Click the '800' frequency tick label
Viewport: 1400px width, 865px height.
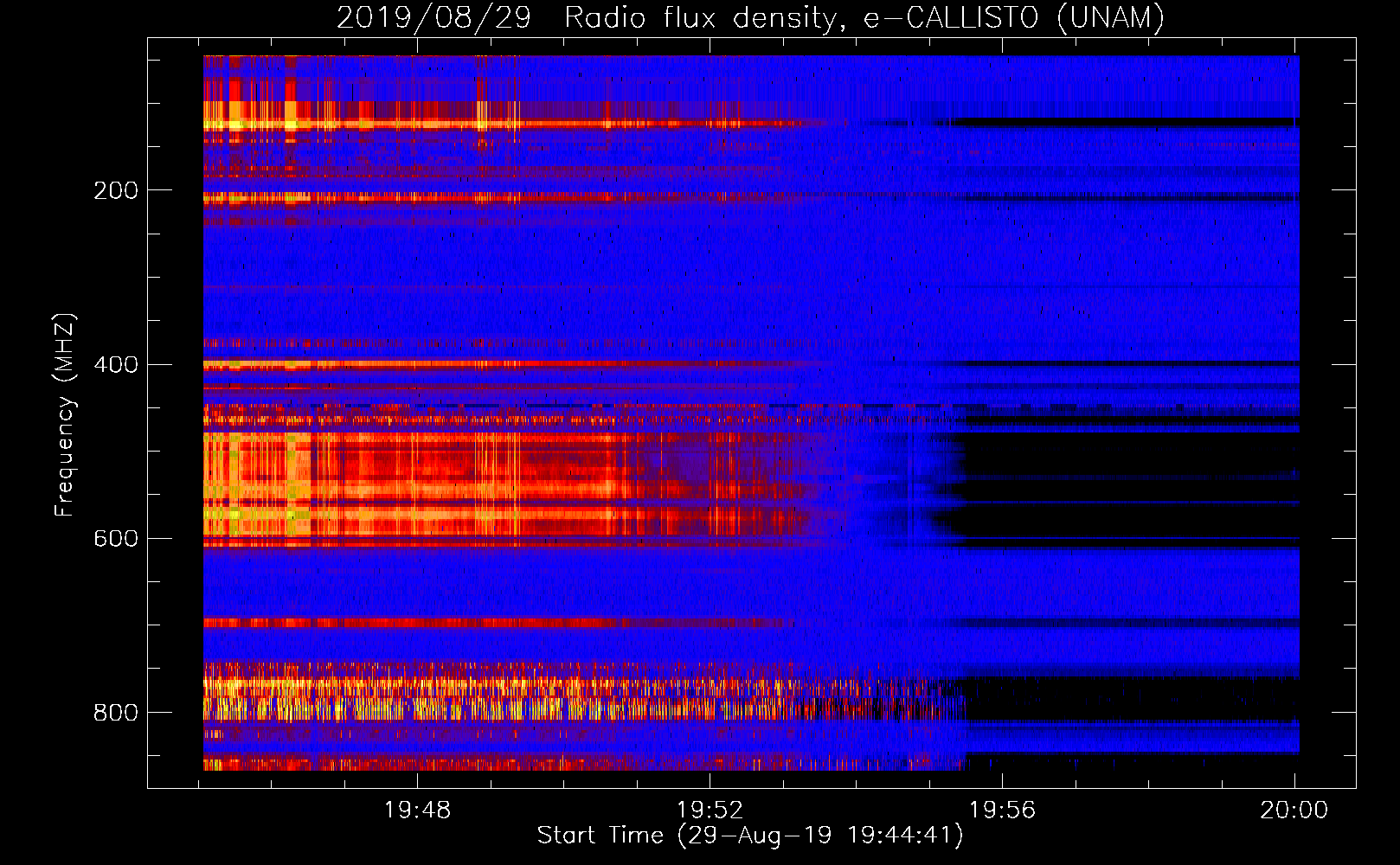pyautogui.click(x=116, y=712)
